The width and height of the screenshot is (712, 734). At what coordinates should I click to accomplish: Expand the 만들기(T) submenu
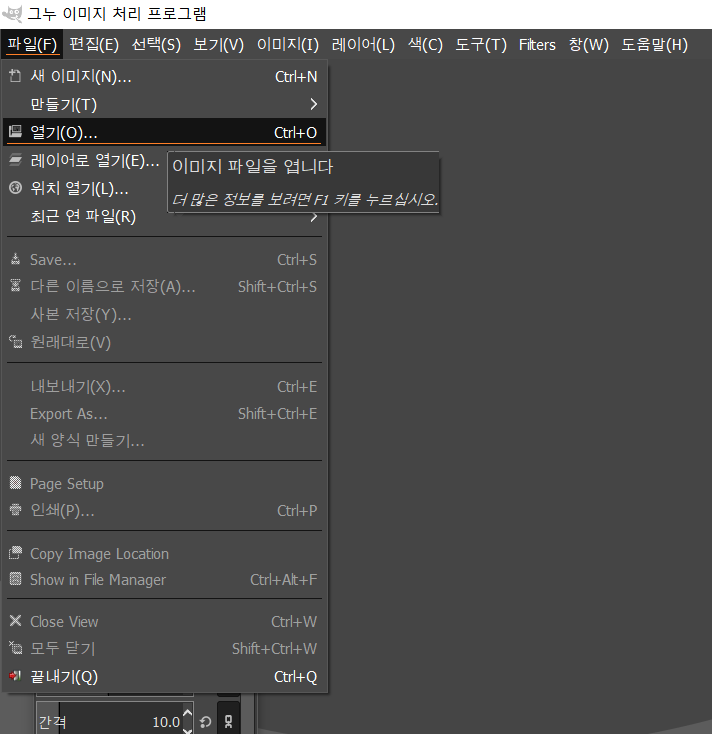click(164, 104)
